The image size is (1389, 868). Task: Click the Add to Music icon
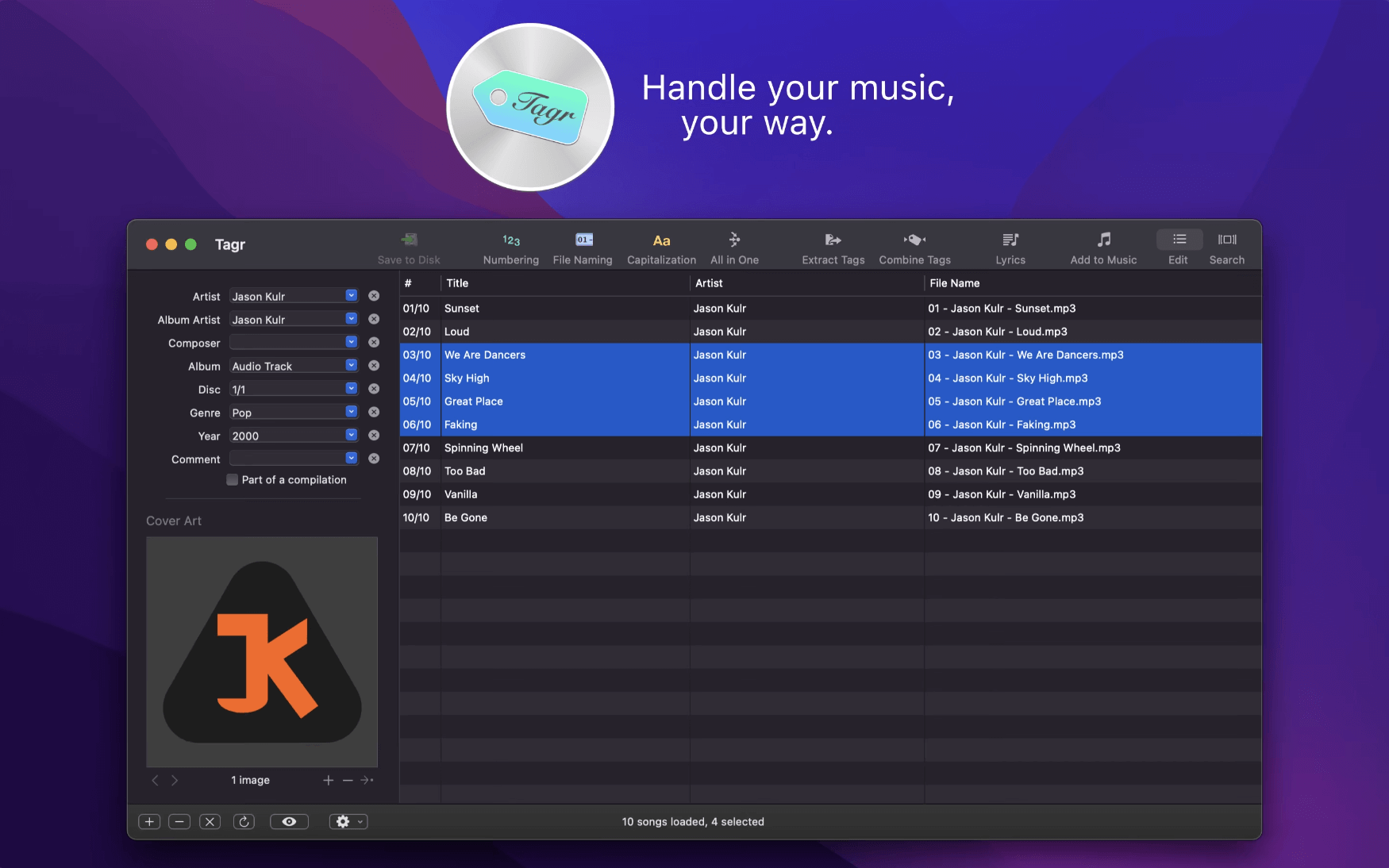tap(1103, 246)
